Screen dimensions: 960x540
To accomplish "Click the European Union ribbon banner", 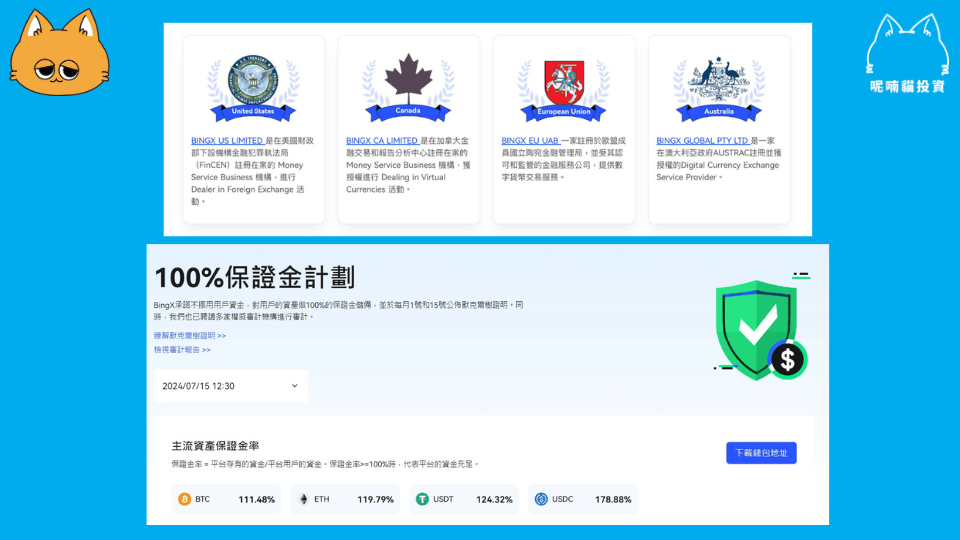I will pos(563,112).
